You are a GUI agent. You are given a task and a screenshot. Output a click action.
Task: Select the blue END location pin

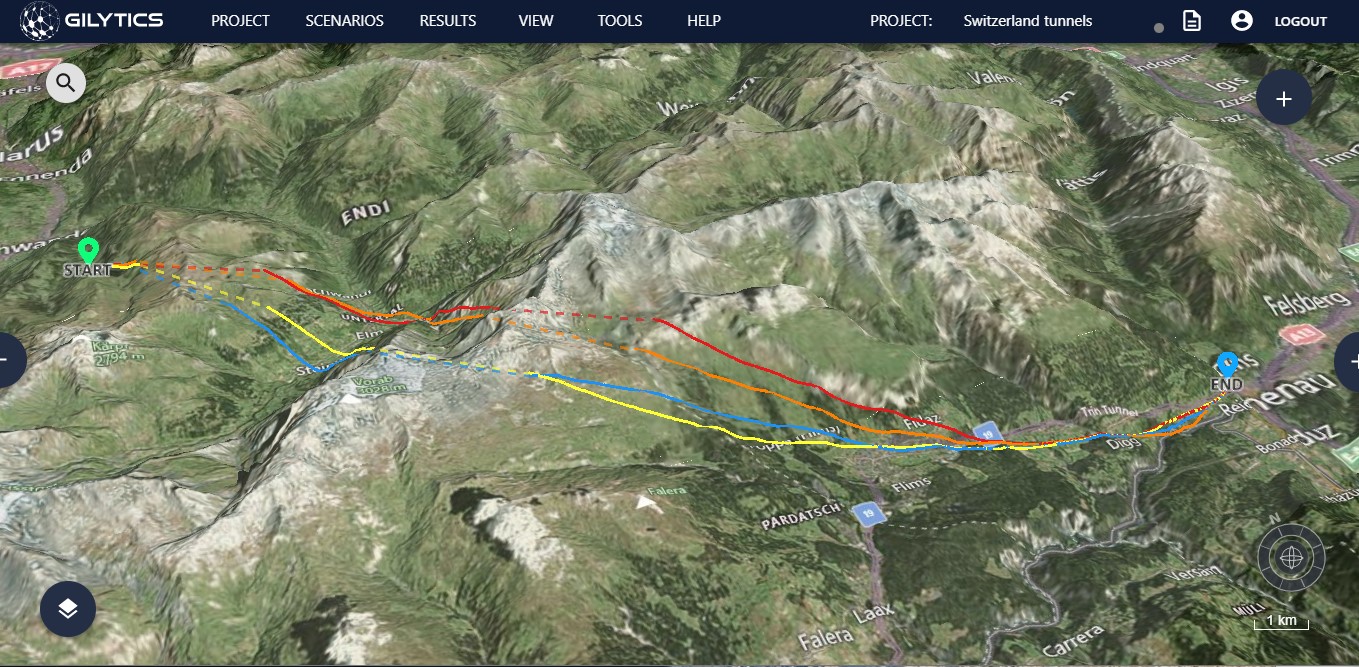click(x=1227, y=364)
